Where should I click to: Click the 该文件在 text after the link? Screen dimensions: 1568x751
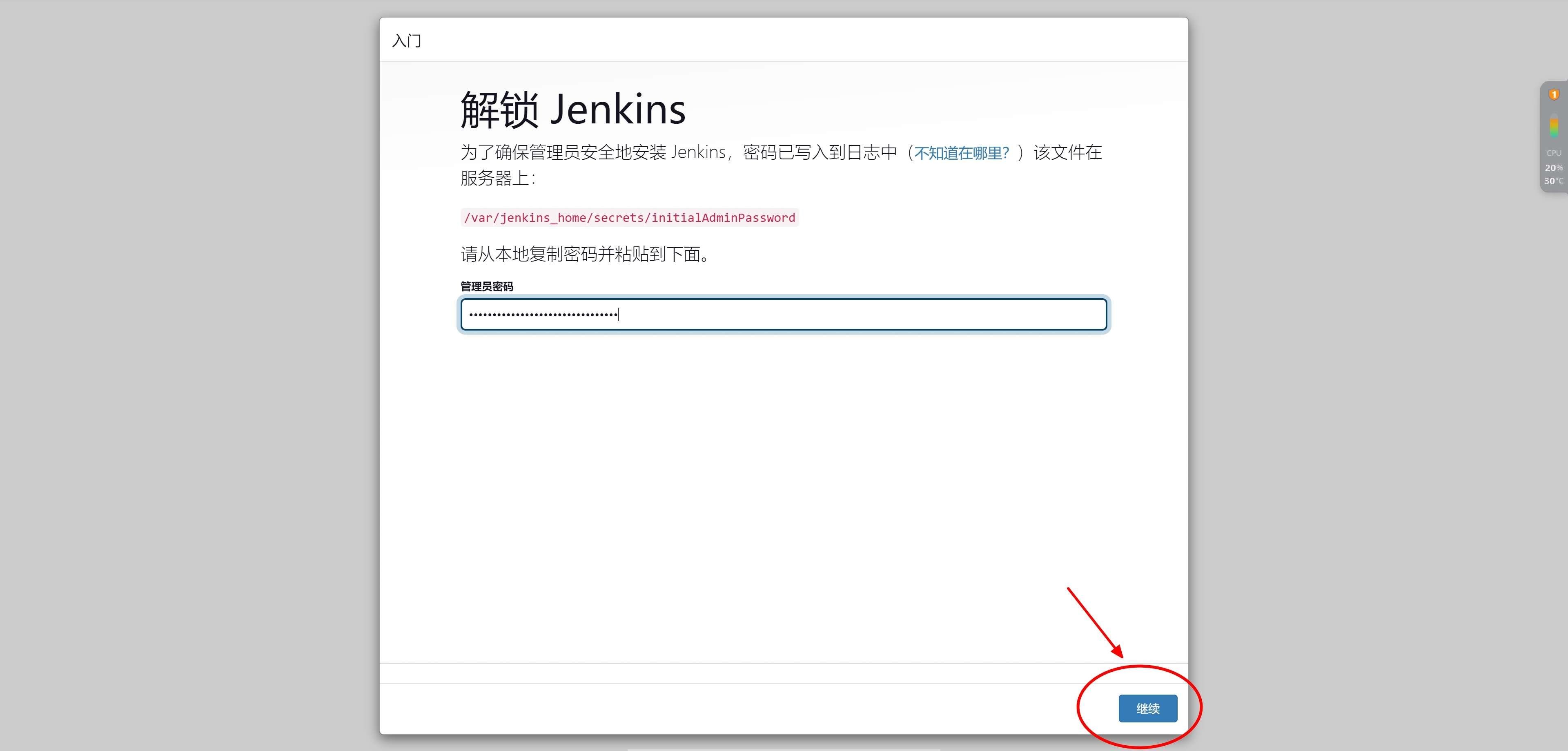tap(1068, 152)
